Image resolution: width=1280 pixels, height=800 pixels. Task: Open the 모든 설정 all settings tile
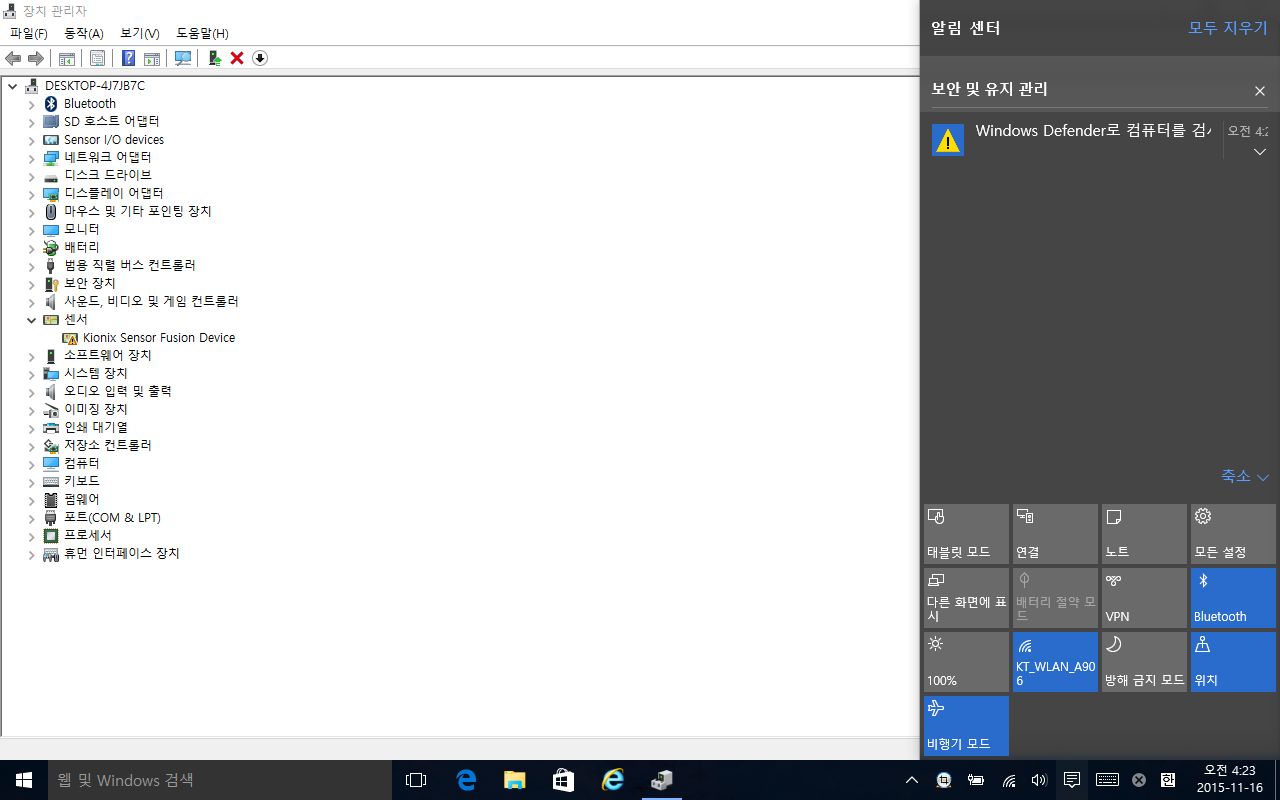coord(1233,534)
